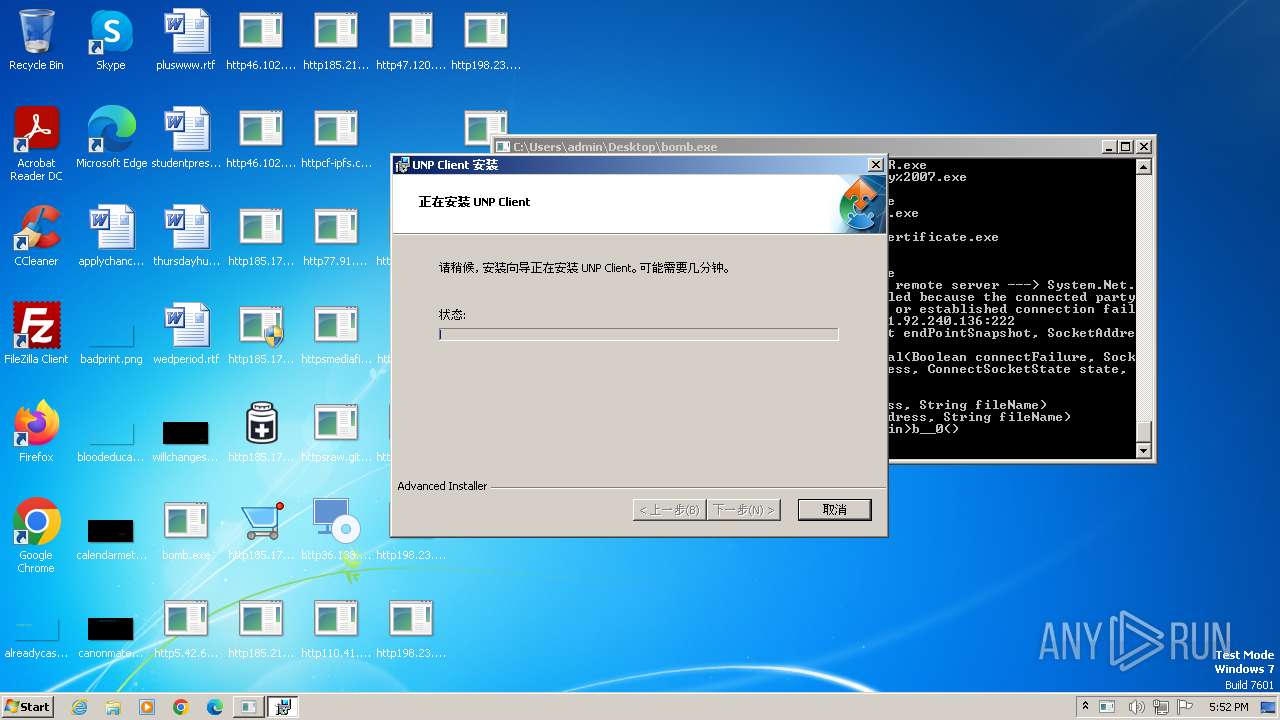
Task: Select the http47.120... desktop file
Action: coord(411,40)
